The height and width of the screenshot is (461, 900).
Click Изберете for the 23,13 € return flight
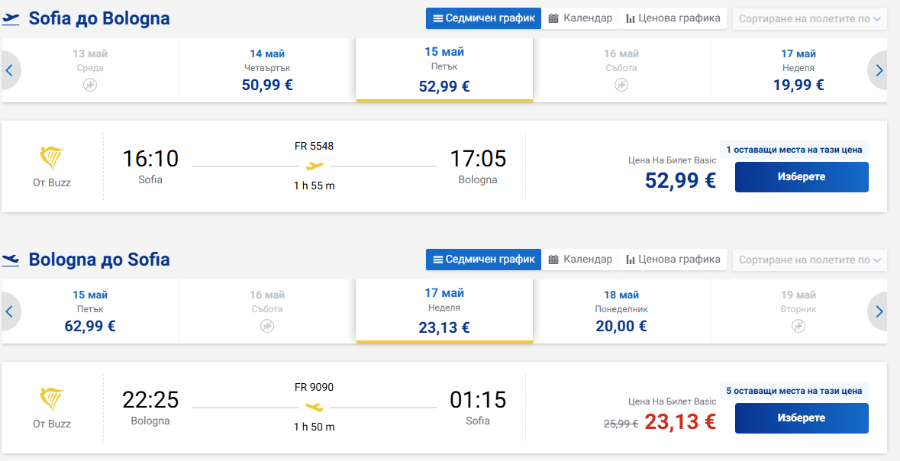pos(801,418)
